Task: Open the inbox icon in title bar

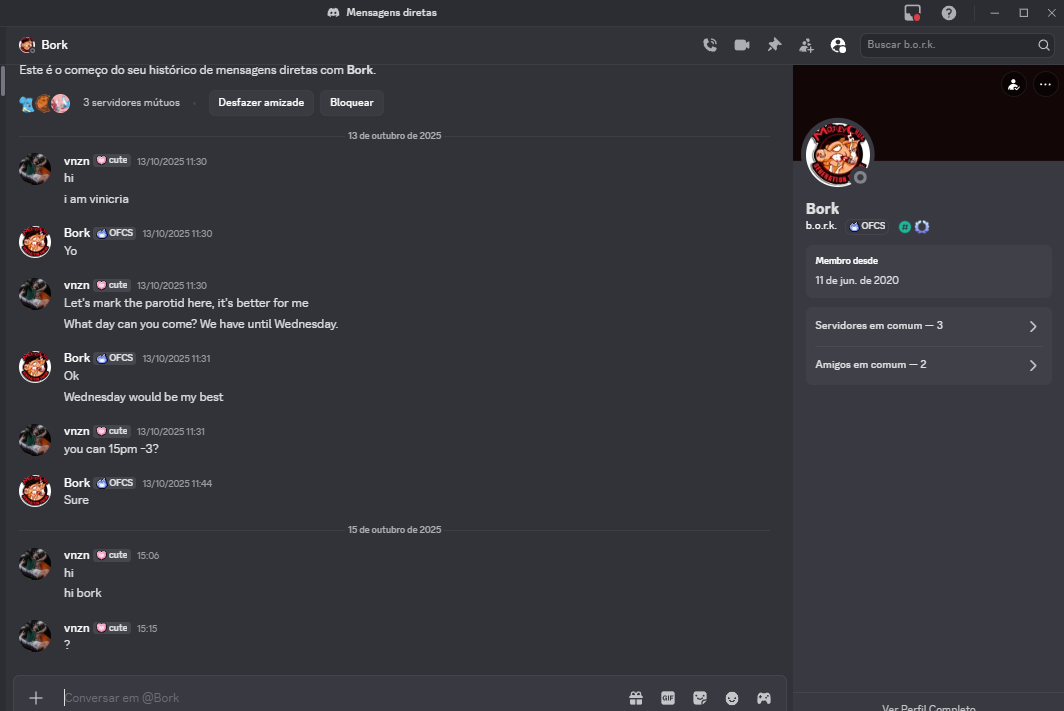Action: tap(913, 13)
